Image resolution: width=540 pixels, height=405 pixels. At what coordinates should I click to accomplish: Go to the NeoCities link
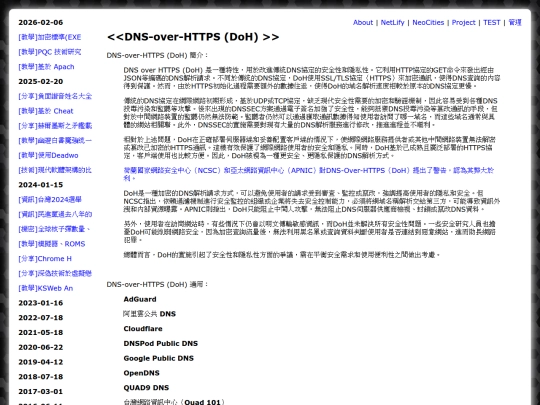pos(428,22)
